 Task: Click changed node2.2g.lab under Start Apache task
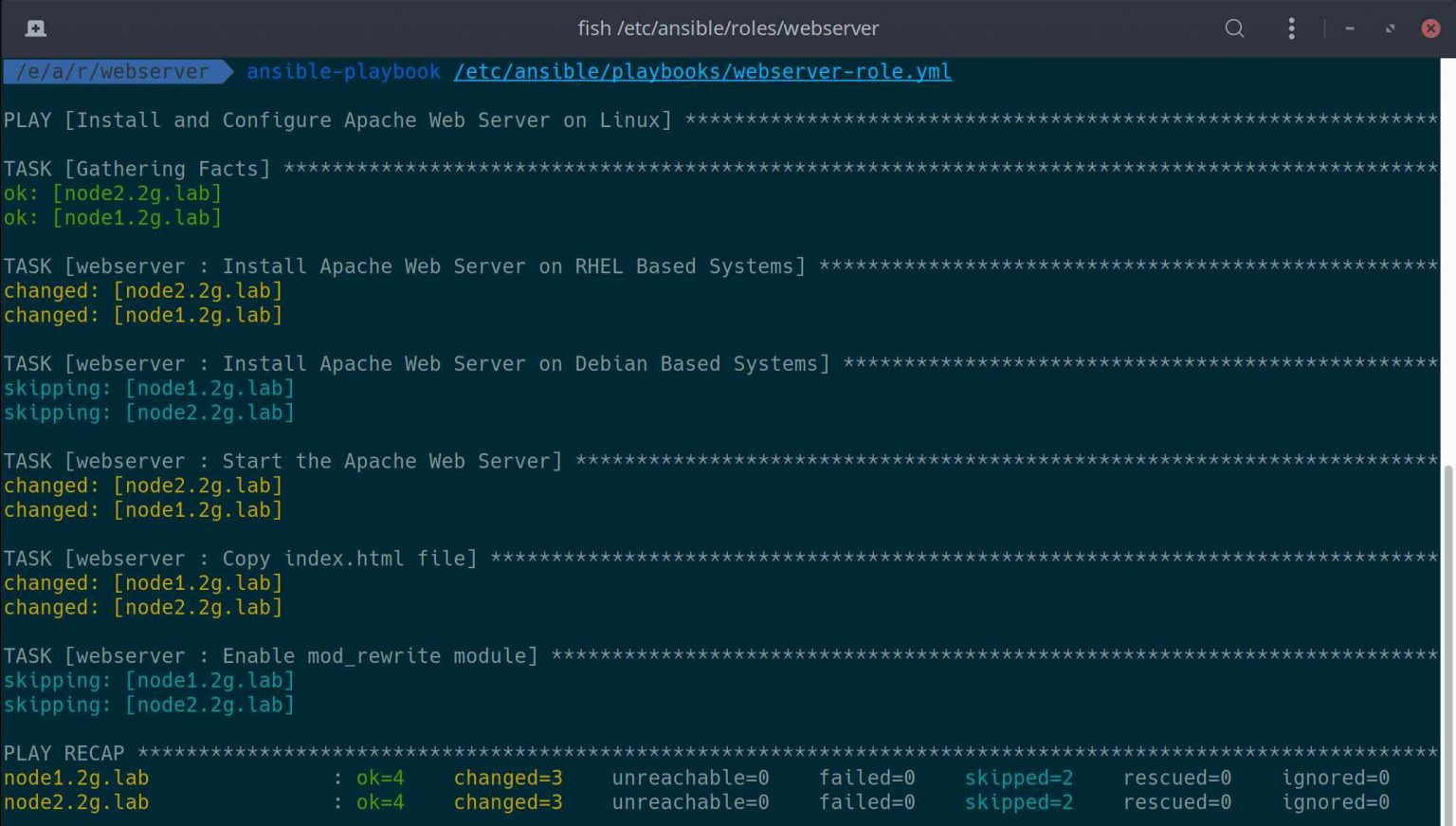142,486
